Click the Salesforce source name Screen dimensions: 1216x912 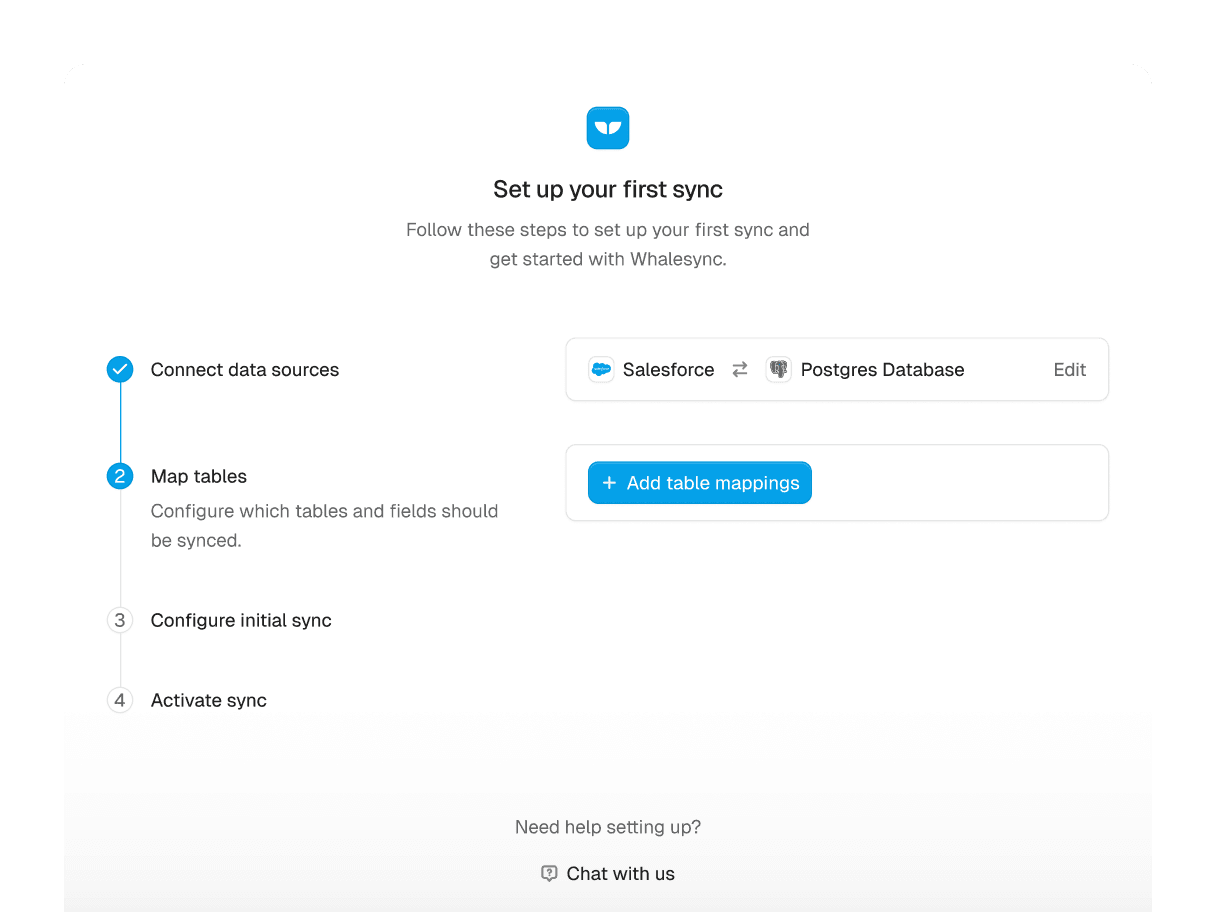[x=668, y=370]
